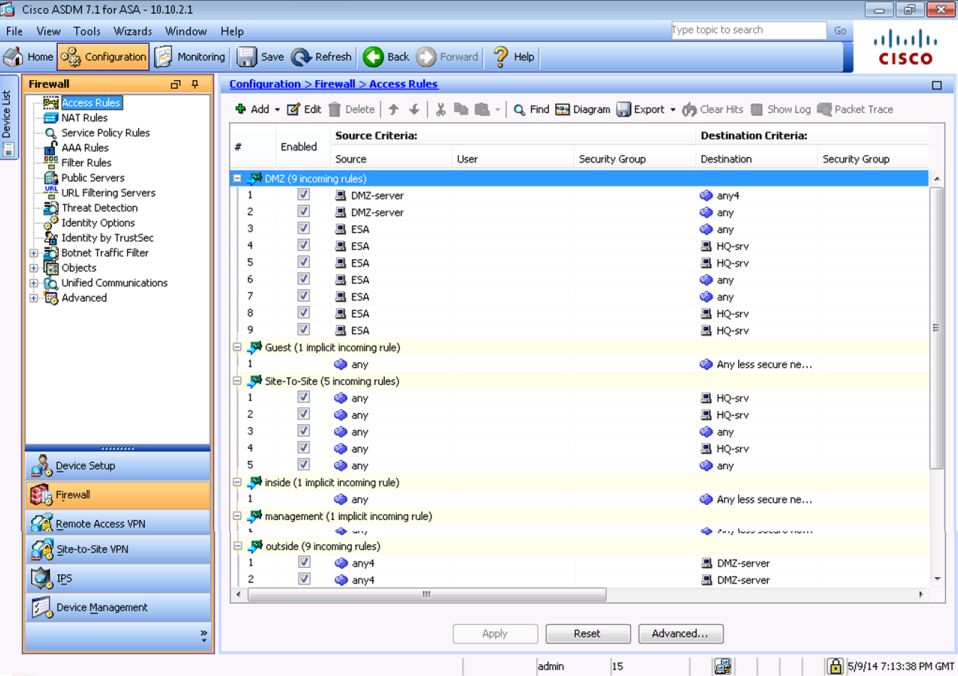Launch the Packet Trace tool
958x676 pixels.
point(855,110)
